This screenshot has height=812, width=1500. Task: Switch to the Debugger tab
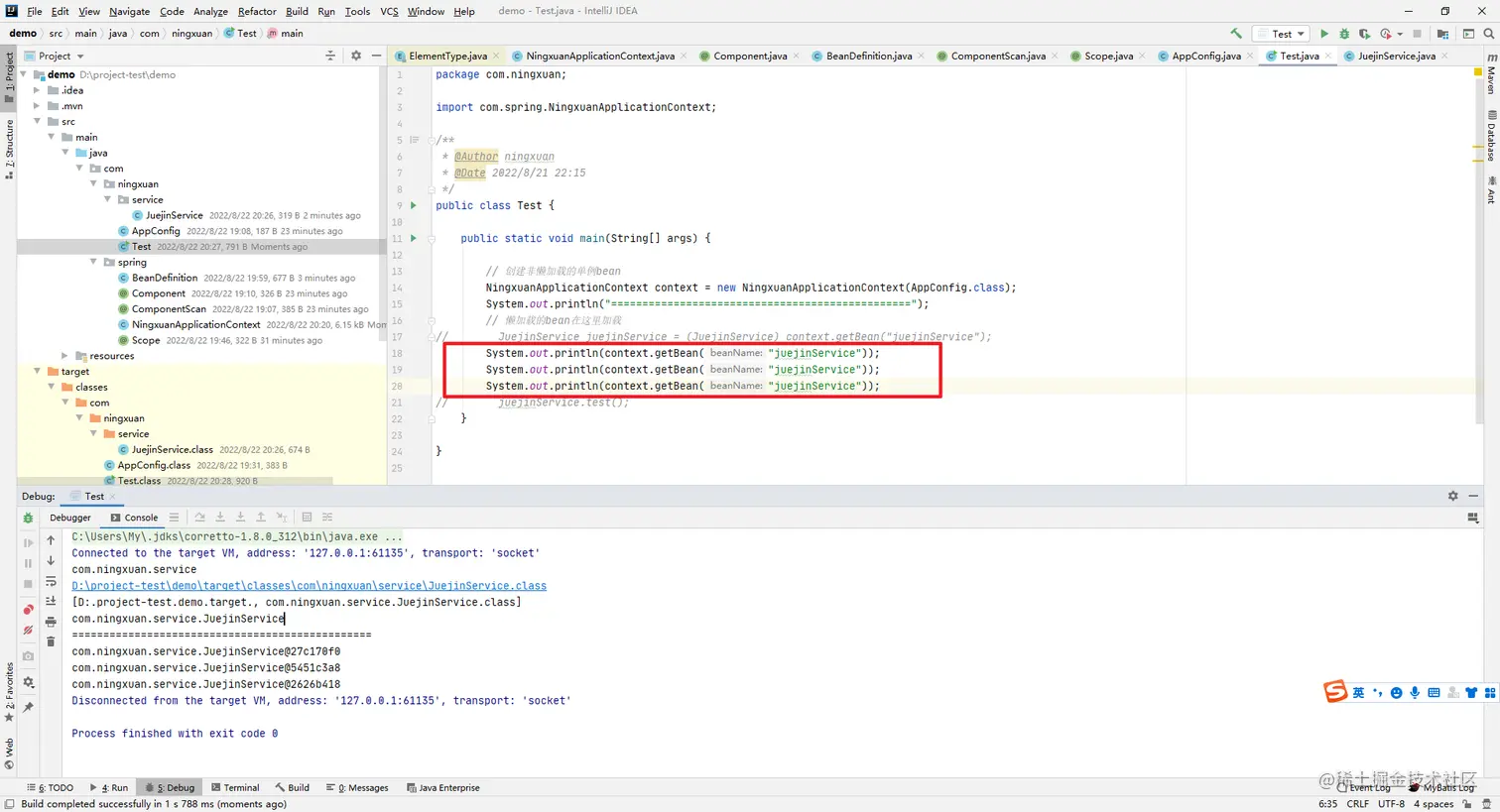pos(69,518)
